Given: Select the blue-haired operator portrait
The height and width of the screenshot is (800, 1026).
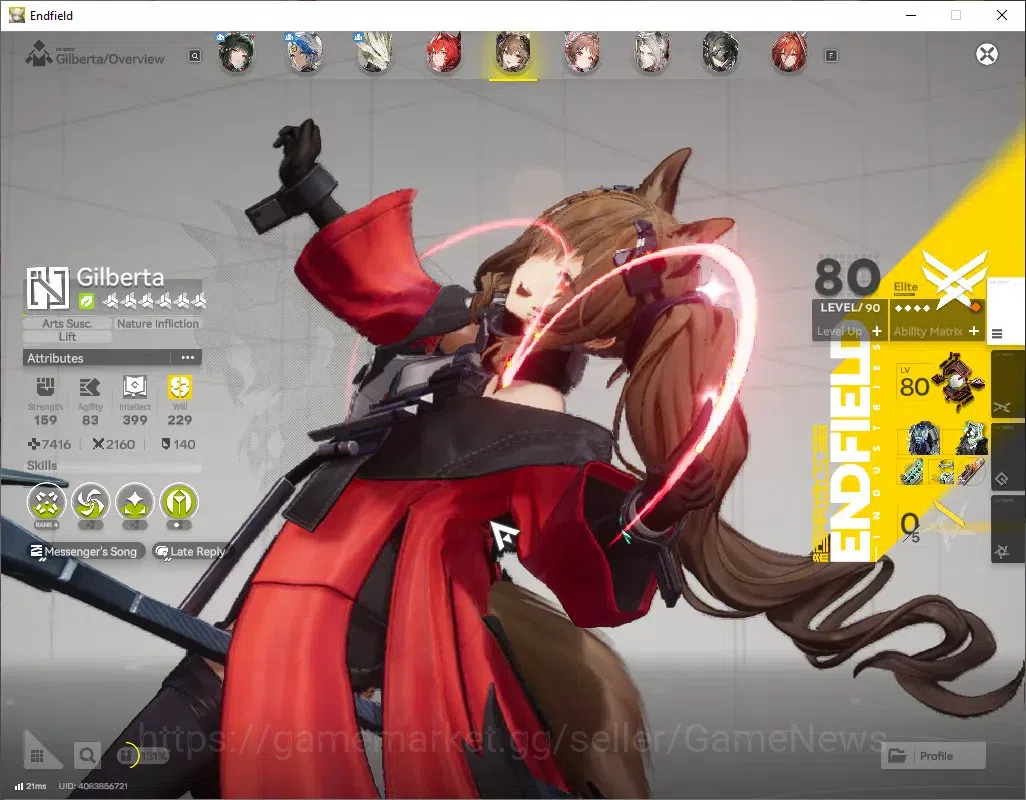Looking at the screenshot, I should click(305, 52).
